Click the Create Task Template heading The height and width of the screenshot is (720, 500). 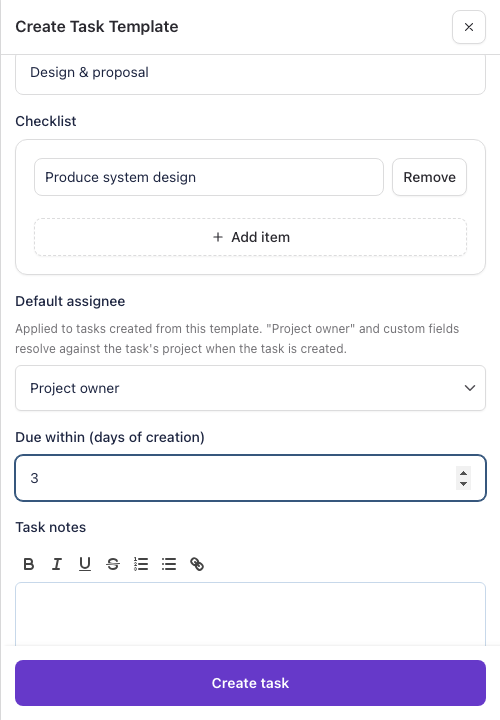pyautogui.click(x=97, y=27)
